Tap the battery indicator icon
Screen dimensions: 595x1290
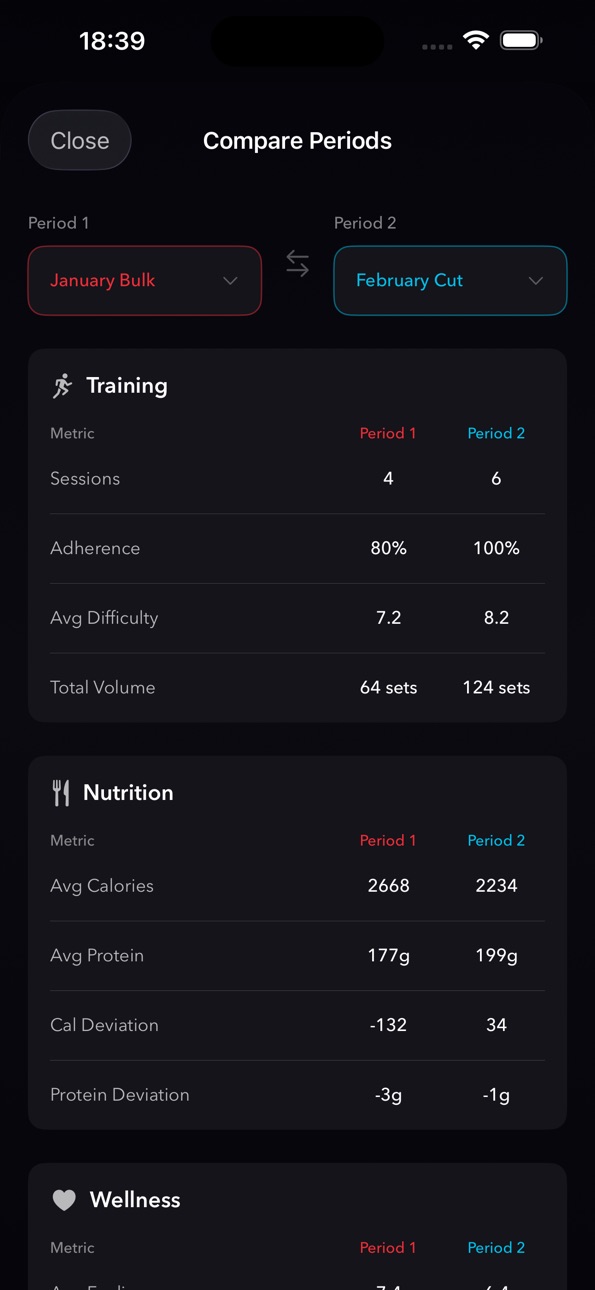tap(521, 41)
